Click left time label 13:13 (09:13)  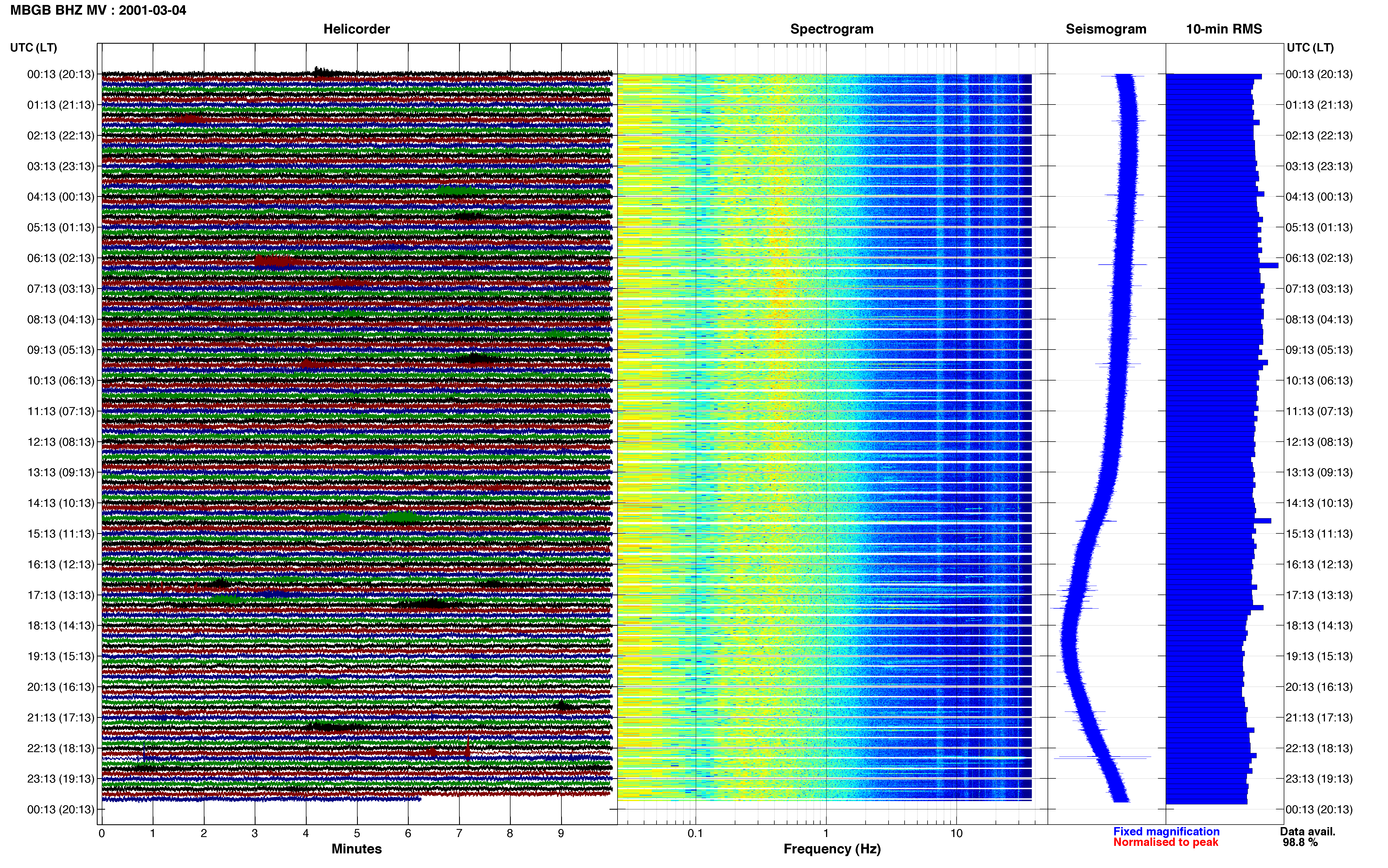pyautogui.click(x=61, y=473)
